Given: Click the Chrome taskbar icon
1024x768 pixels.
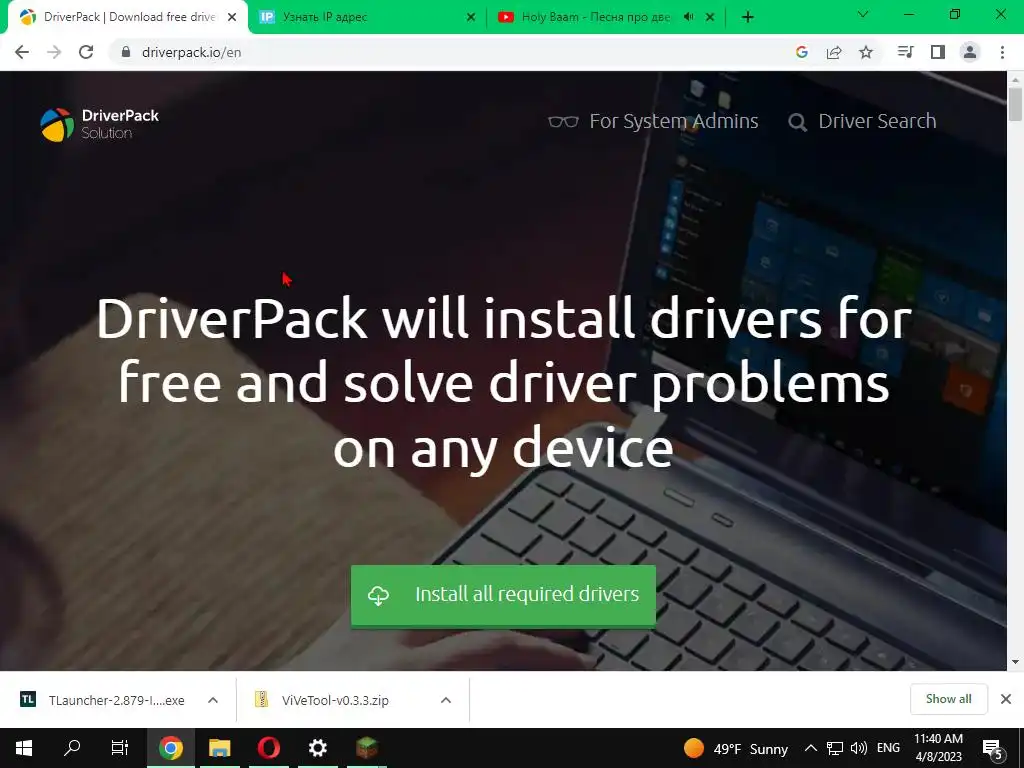Looking at the screenshot, I should point(170,748).
